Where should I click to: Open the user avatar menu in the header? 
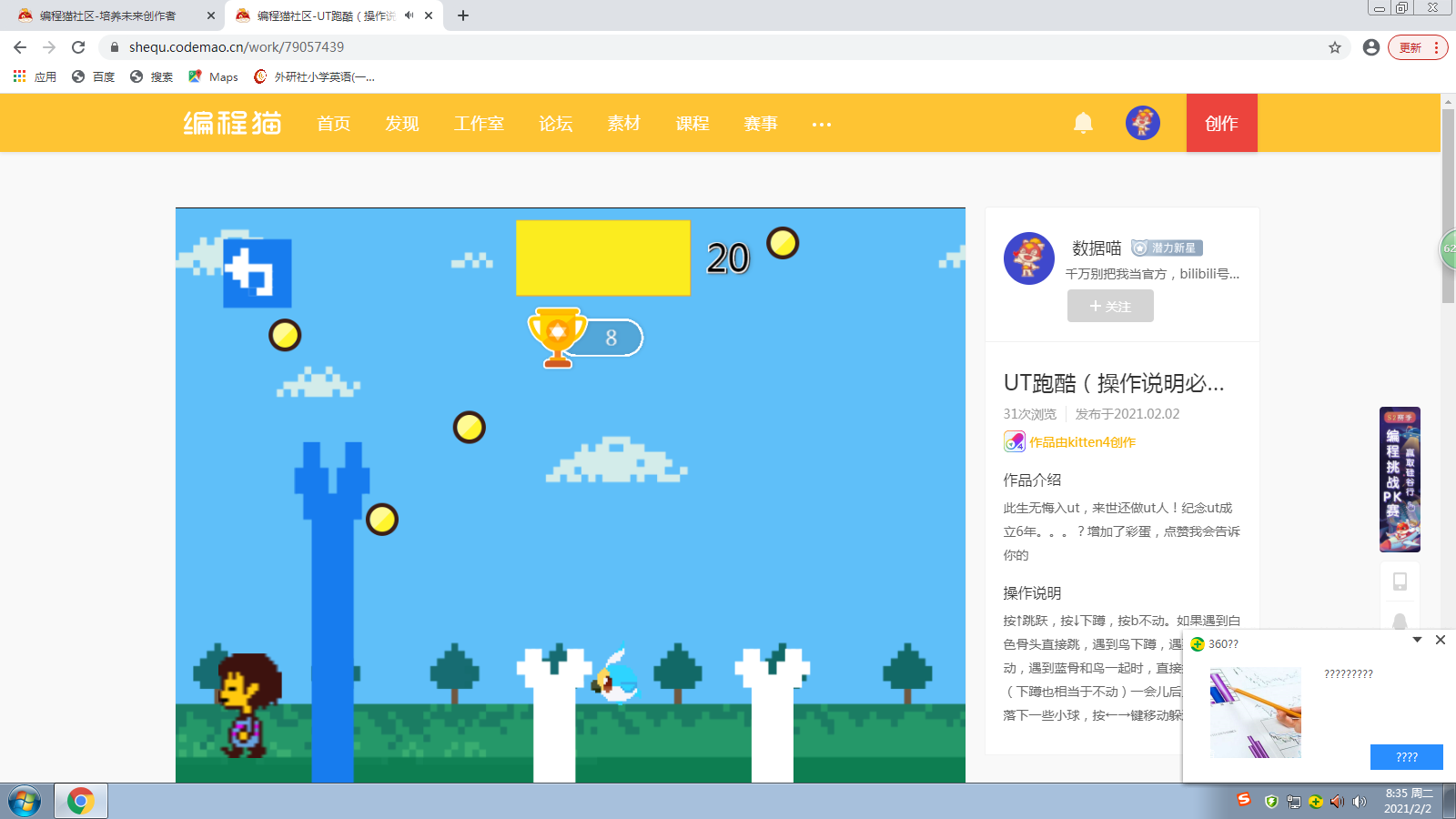[1143, 123]
